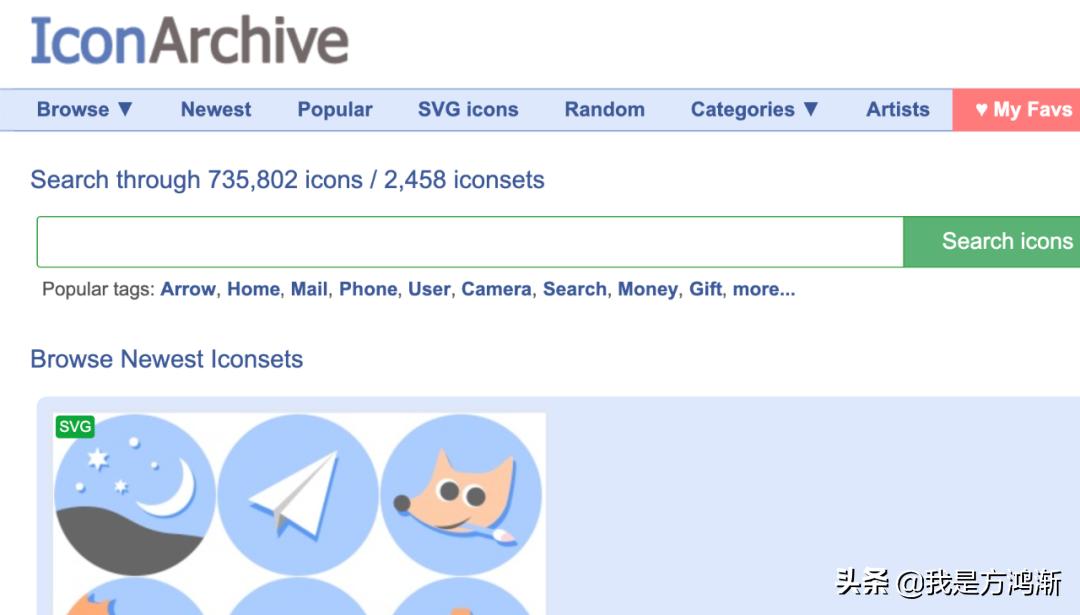Focus the icon search input field
Viewport: 1080px width, 615px height.
[x=470, y=242]
